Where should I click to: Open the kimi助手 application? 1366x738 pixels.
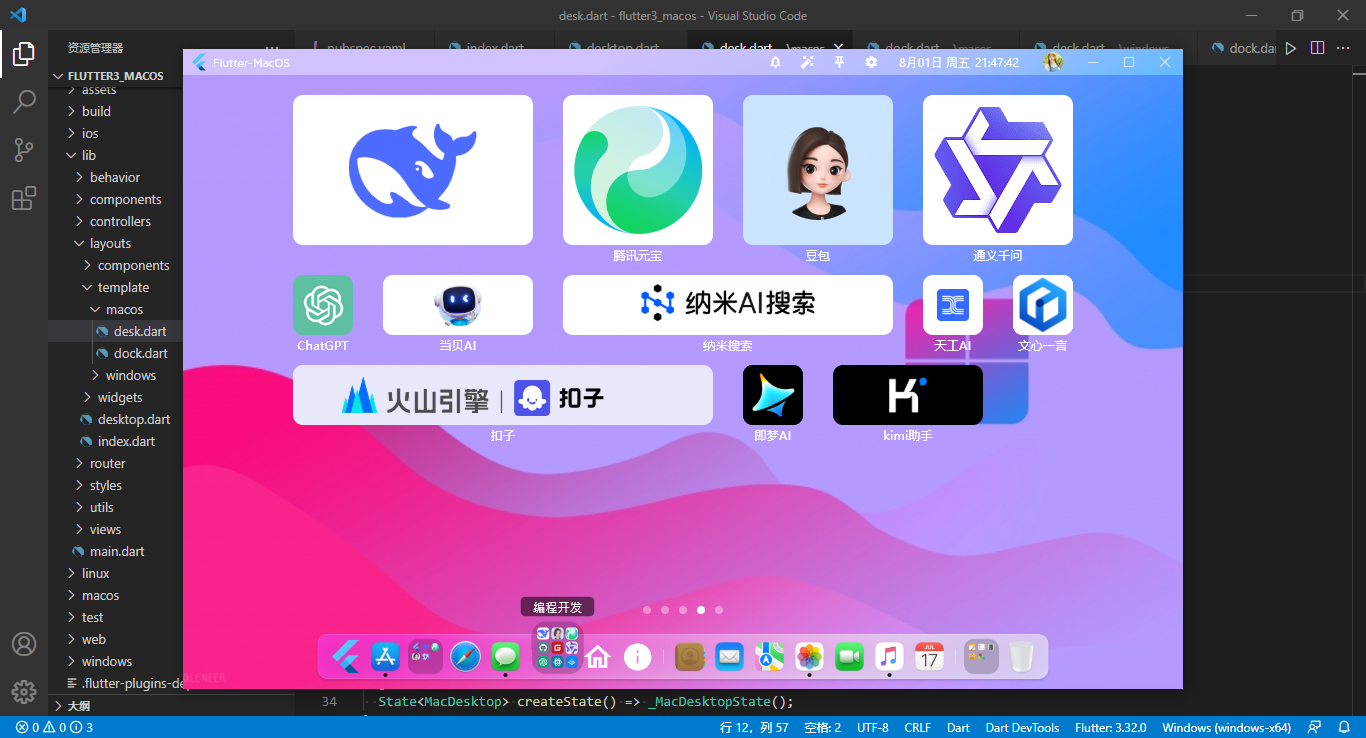pos(907,394)
